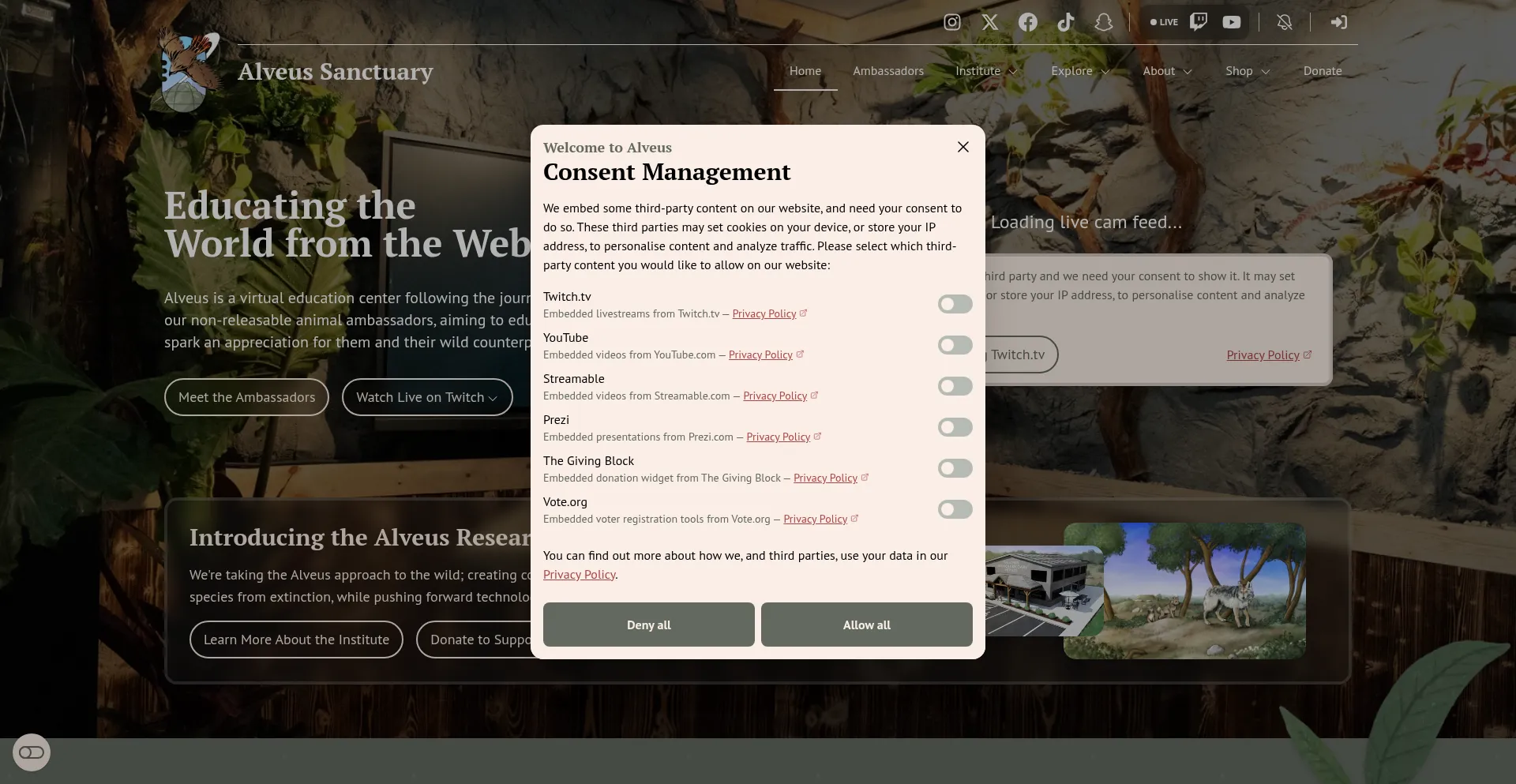The height and width of the screenshot is (784, 1516).
Task: Close the Consent Management dialog
Action: tap(963, 147)
